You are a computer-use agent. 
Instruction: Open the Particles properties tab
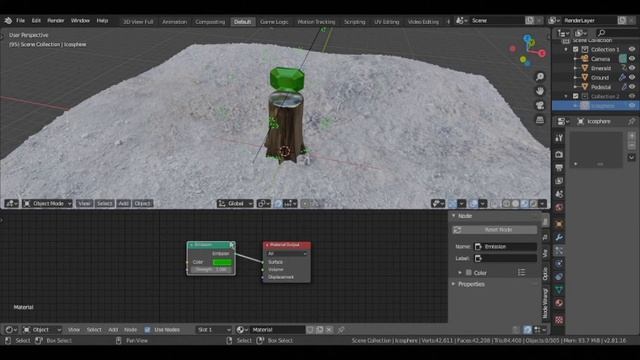tap(559, 250)
